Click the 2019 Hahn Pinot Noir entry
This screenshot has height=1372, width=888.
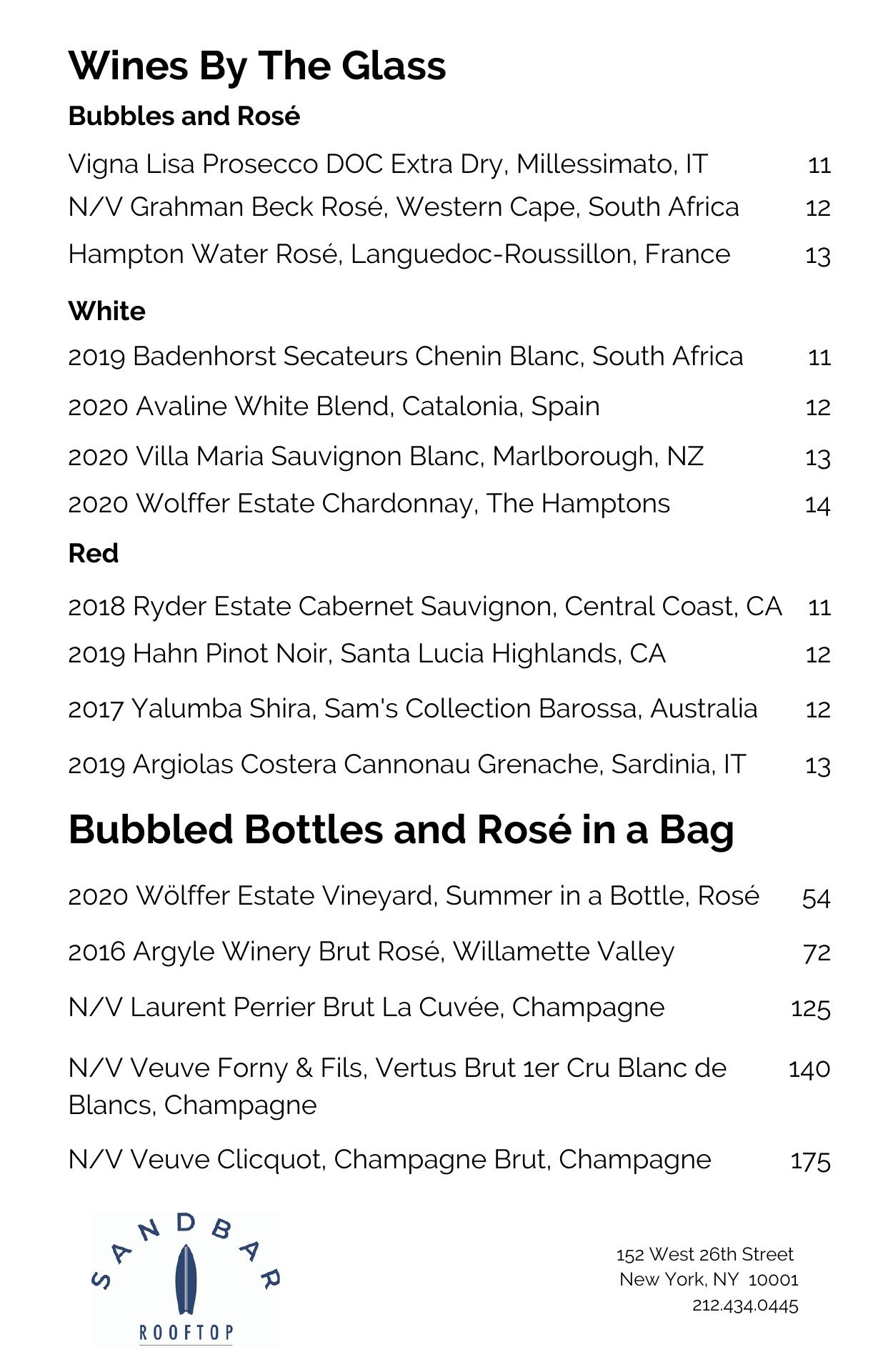coord(366,654)
